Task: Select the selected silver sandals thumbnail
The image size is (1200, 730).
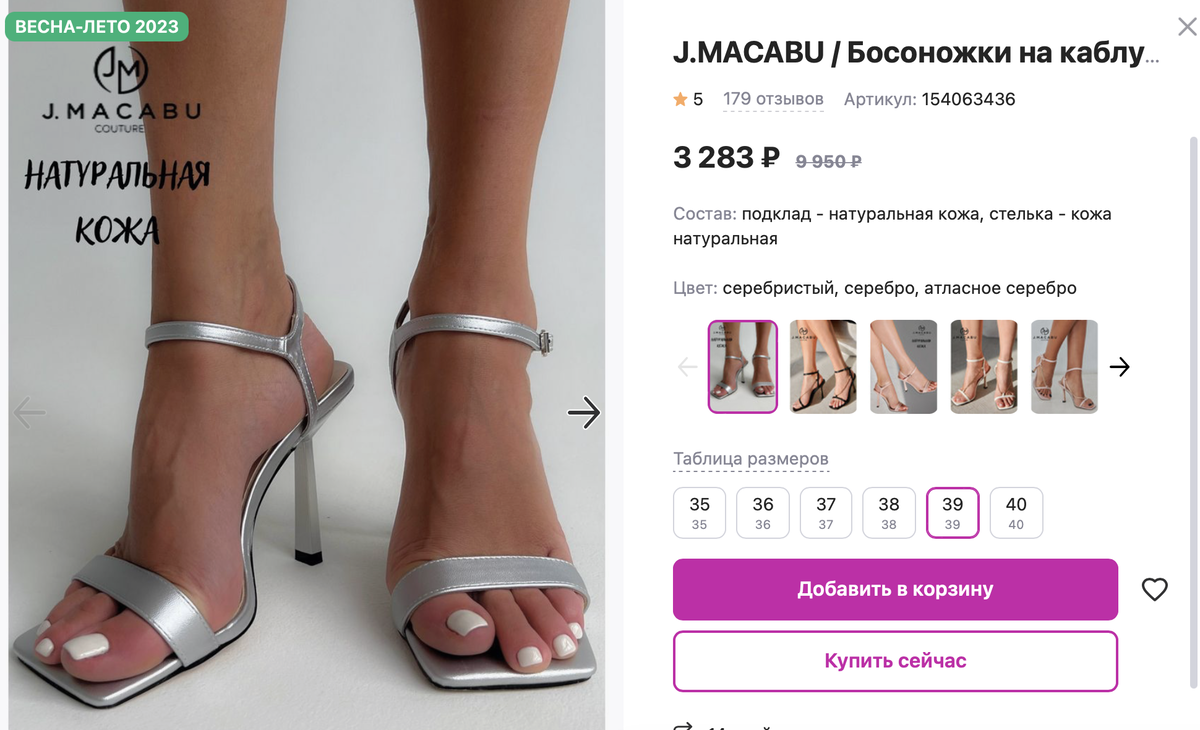Action: [x=743, y=367]
